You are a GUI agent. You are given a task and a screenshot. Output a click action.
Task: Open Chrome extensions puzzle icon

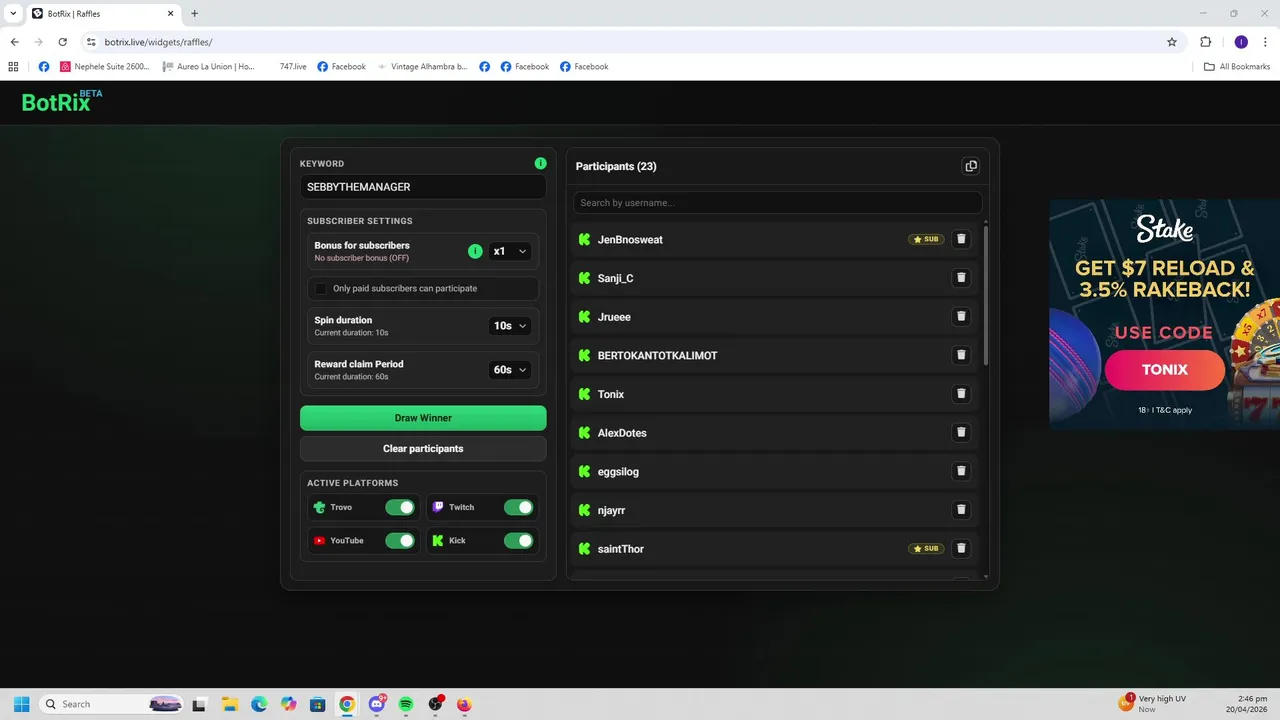tap(1205, 42)
